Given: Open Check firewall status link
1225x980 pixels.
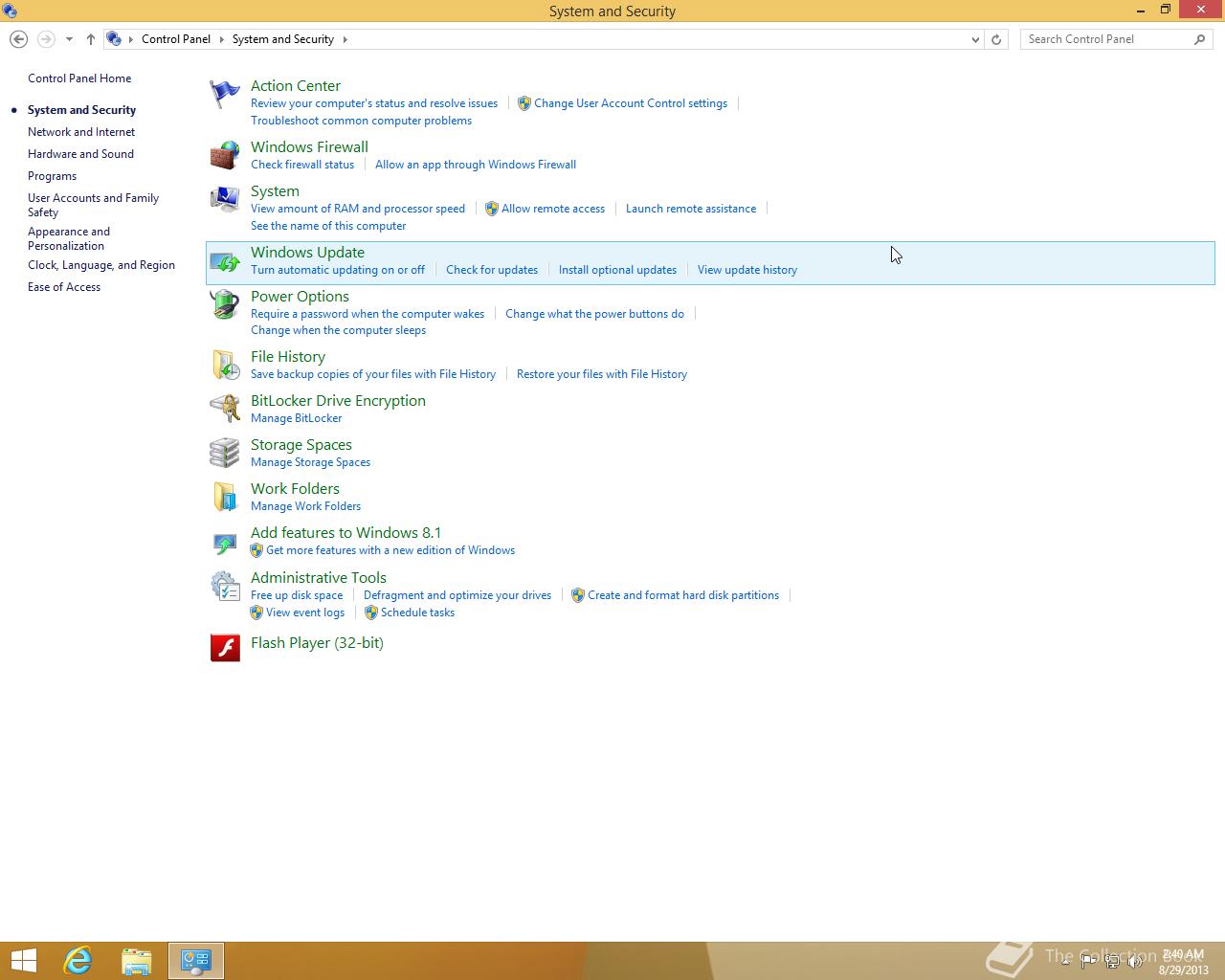Looking at the screenshot, I should 302,165.
